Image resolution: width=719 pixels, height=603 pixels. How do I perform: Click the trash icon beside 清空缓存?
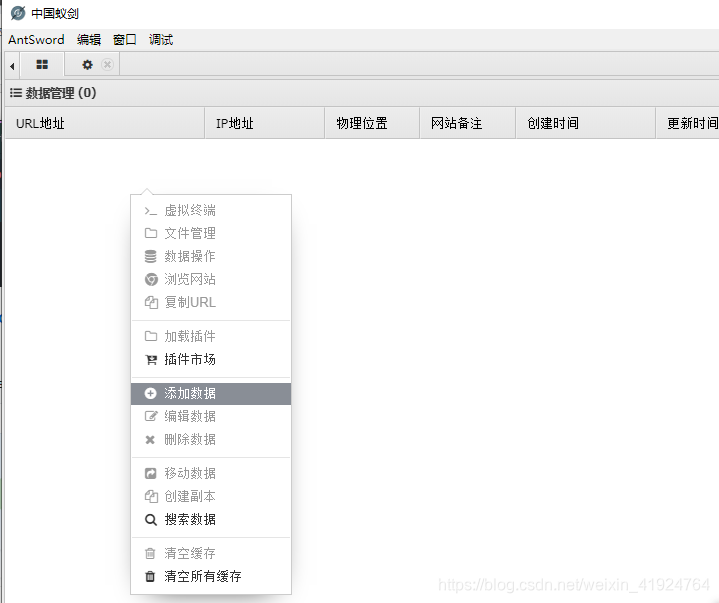pos(150,553)
